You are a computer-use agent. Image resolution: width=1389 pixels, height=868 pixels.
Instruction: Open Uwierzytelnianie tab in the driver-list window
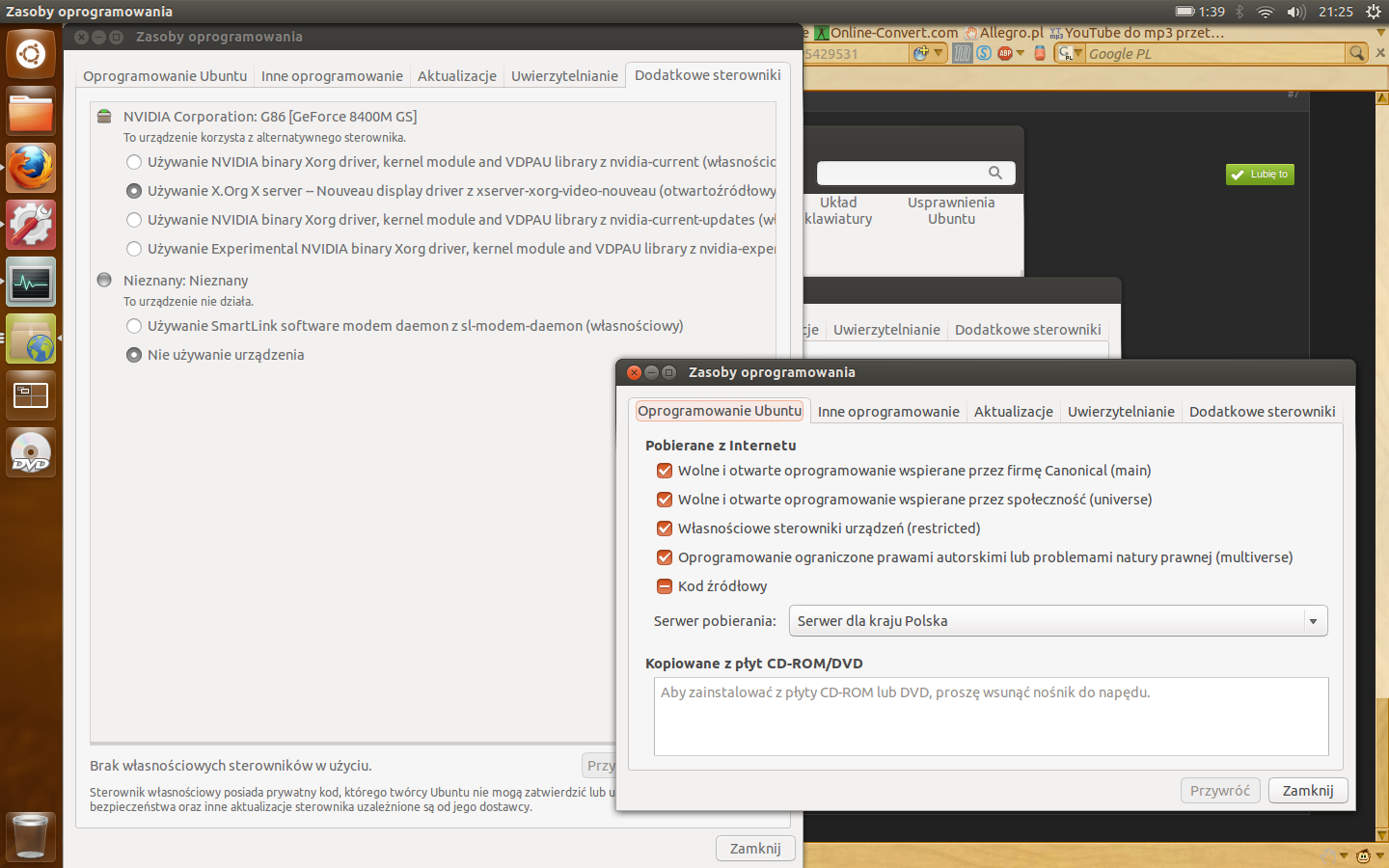click(564, 76)
